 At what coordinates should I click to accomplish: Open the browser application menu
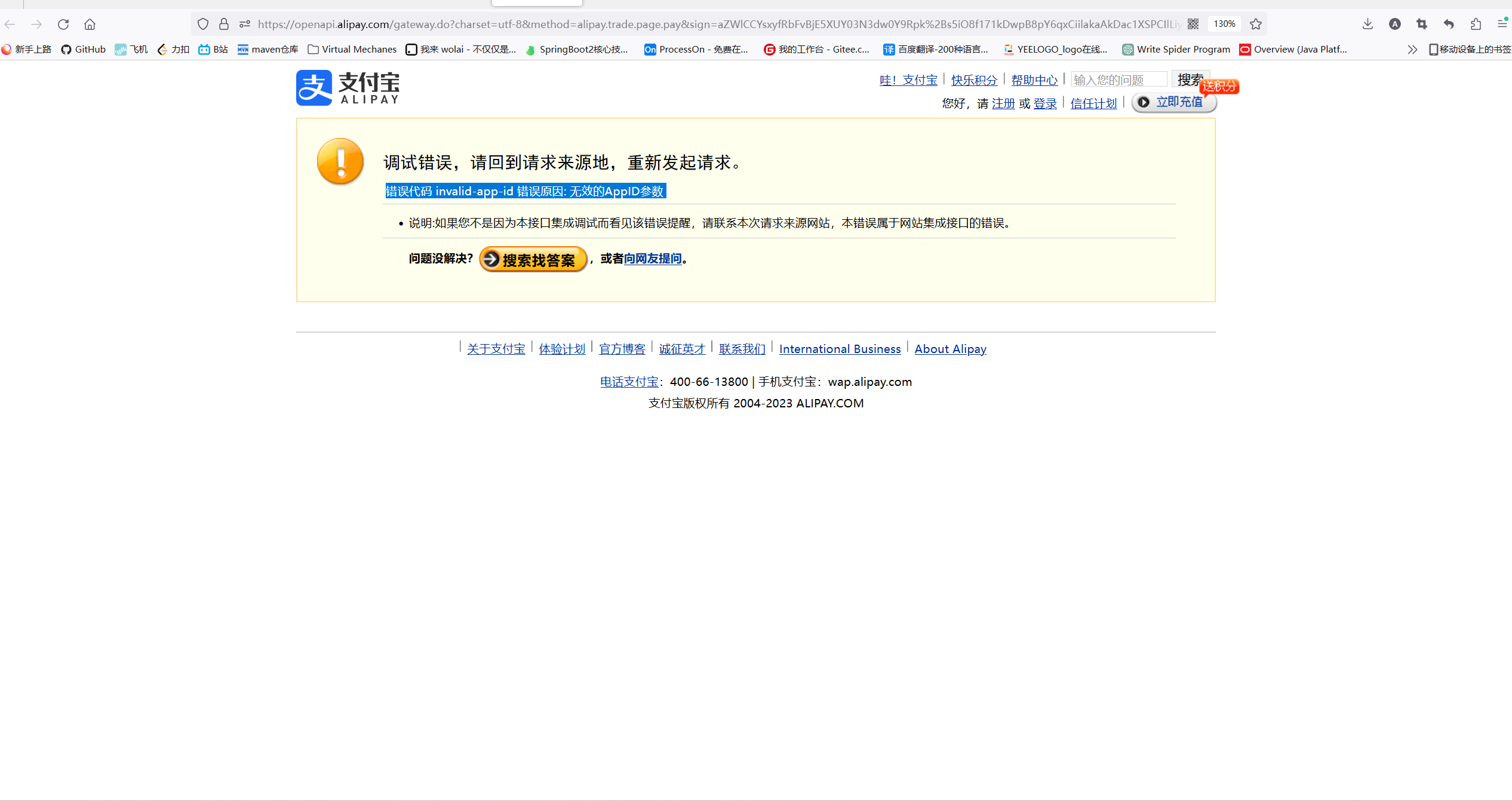pos(1502,24)
